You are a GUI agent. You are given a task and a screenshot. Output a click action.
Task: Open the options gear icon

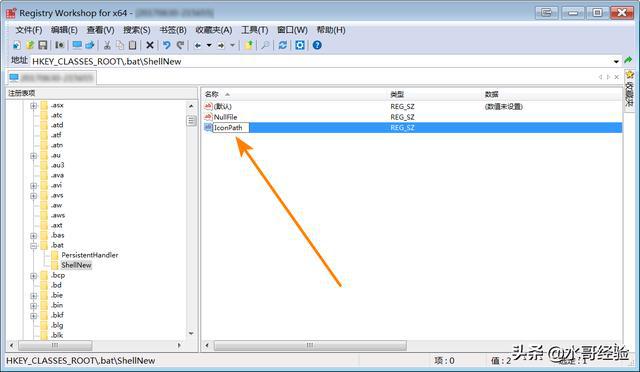pyautogui.click(x=300, y=45)
